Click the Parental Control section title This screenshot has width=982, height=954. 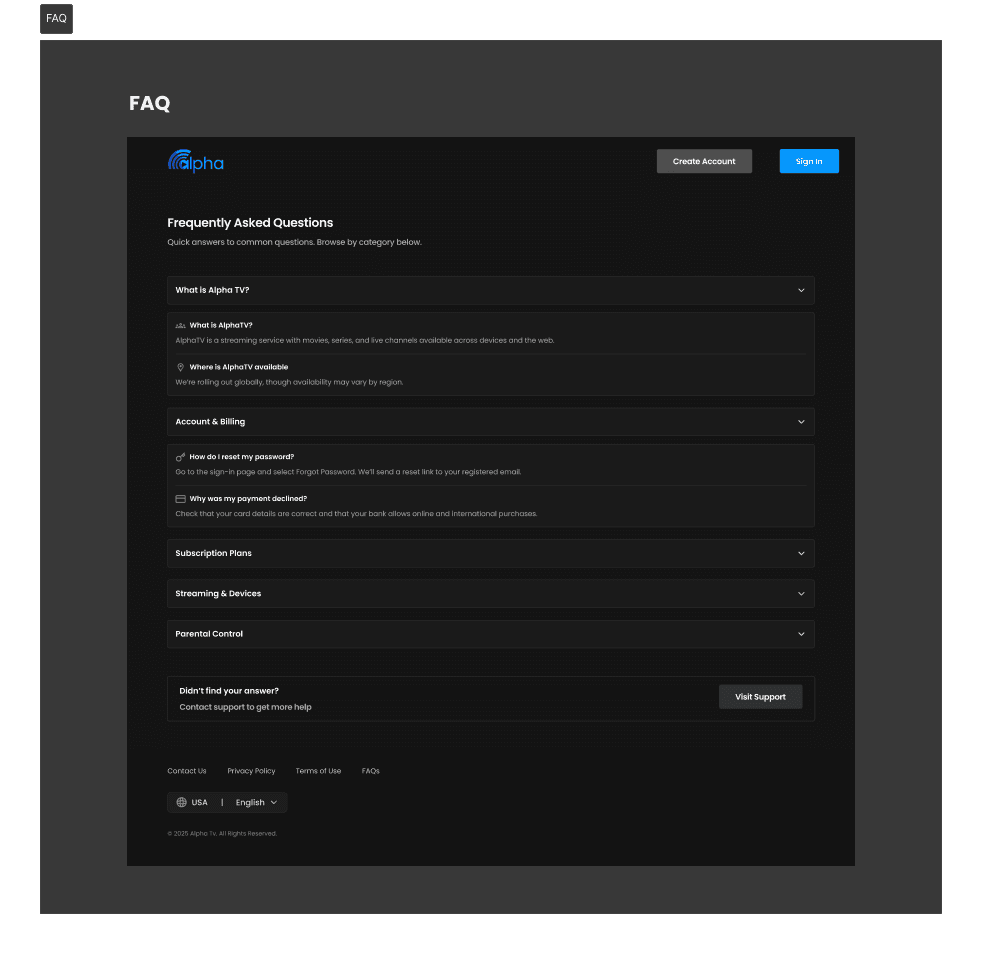click(x=209, y=635)
